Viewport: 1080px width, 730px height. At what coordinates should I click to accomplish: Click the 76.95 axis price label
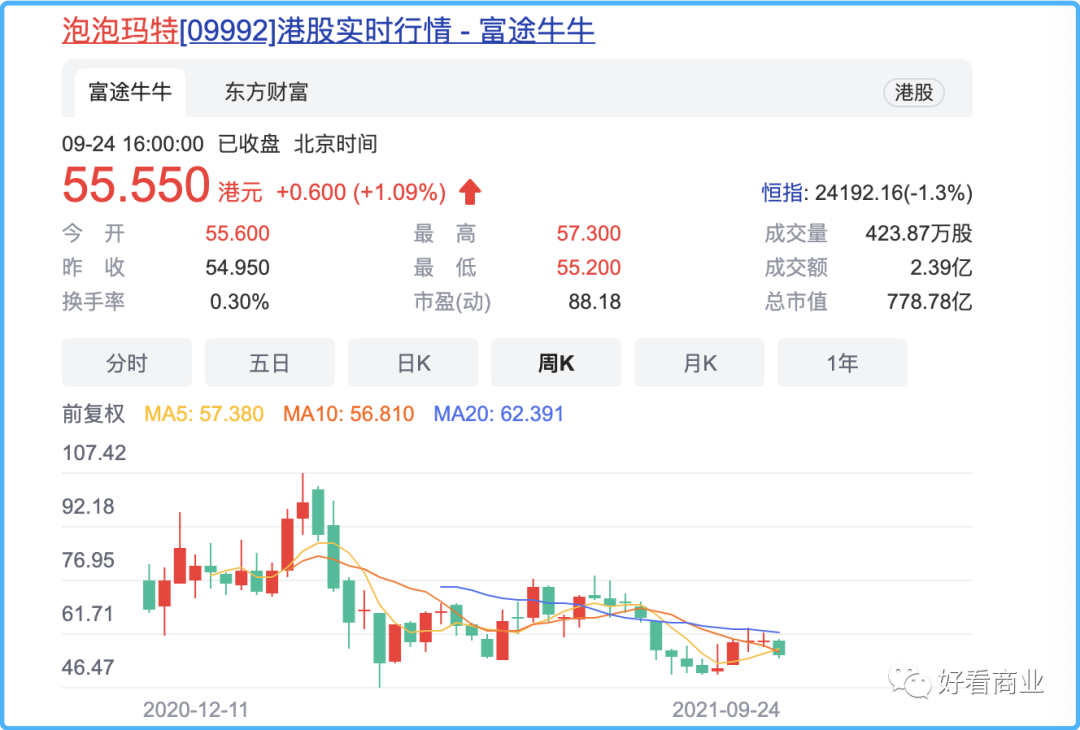point(88,560)
